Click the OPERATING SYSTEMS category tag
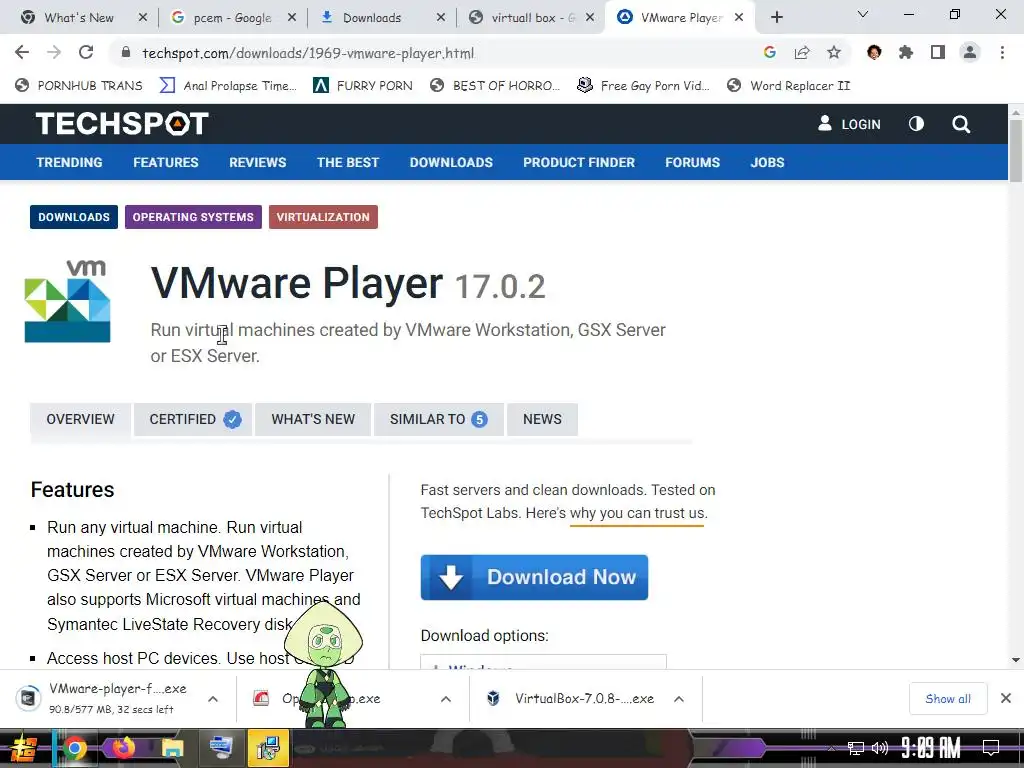This screenshot has height=768, width=1024. [193, 217]
